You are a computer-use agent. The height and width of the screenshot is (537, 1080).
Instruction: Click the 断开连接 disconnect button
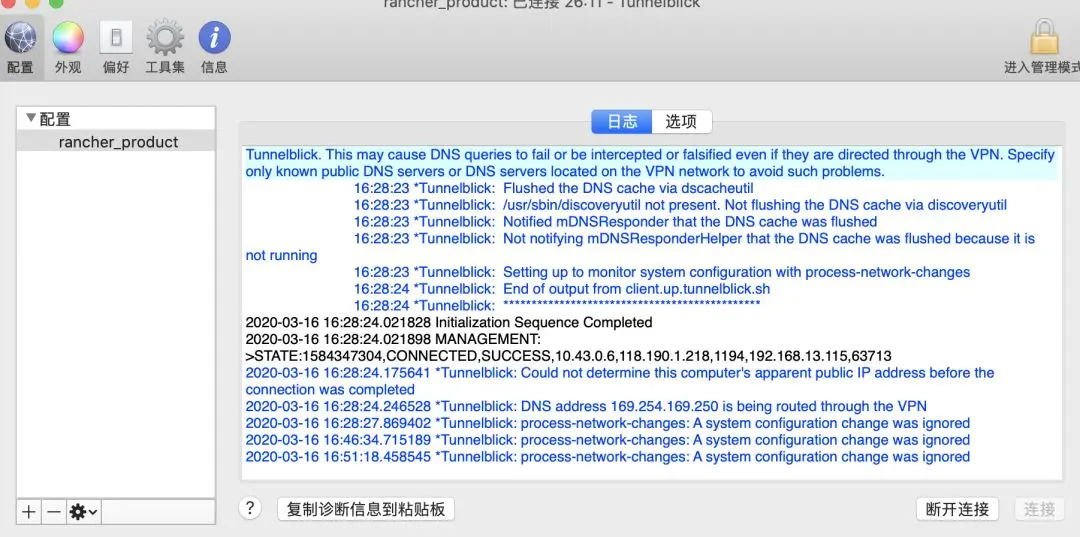(957, 509)
